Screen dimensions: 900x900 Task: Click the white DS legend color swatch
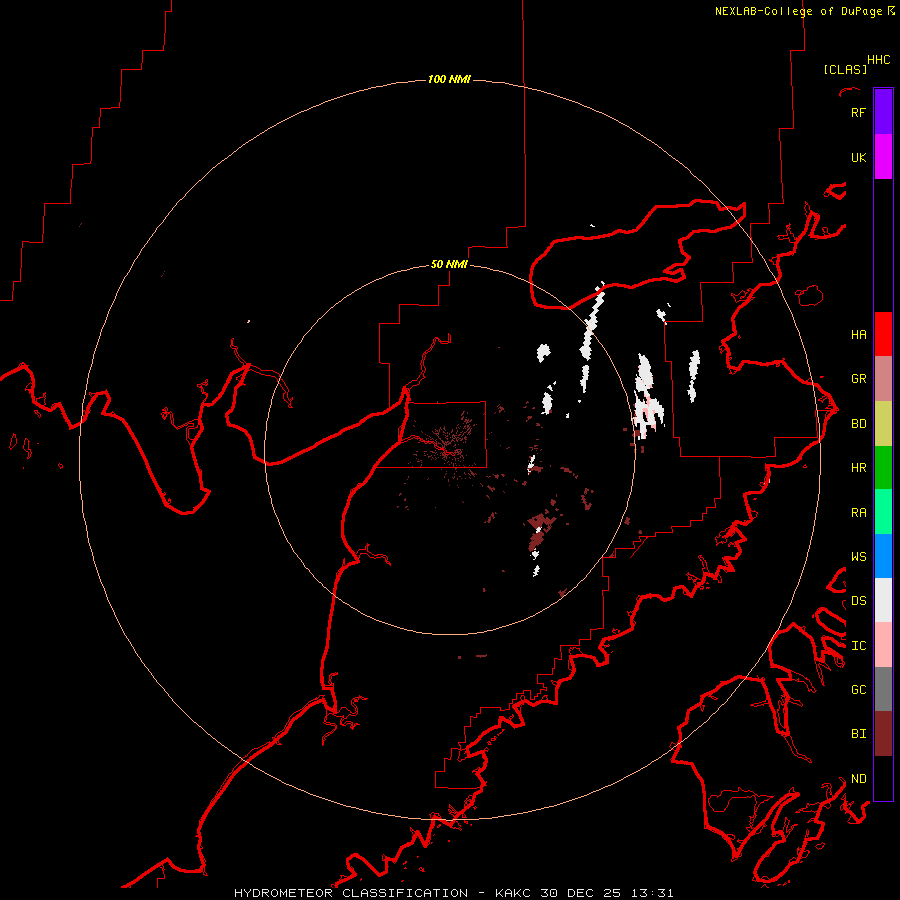pos(883,600)
